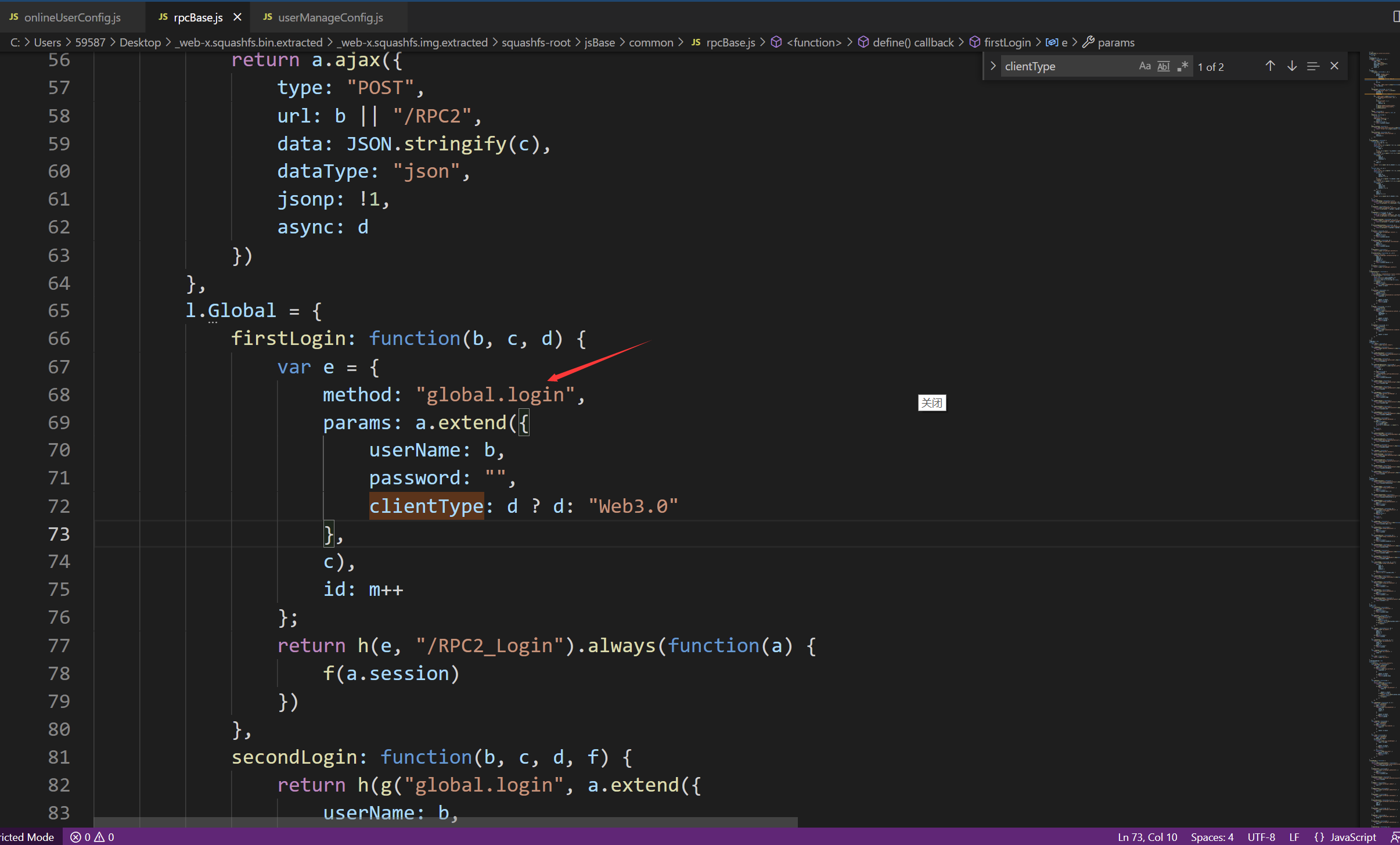Click the feedback icon in status bar
The height and width of the screenshot is (845, 1400).
click(x=1394, y=837)
